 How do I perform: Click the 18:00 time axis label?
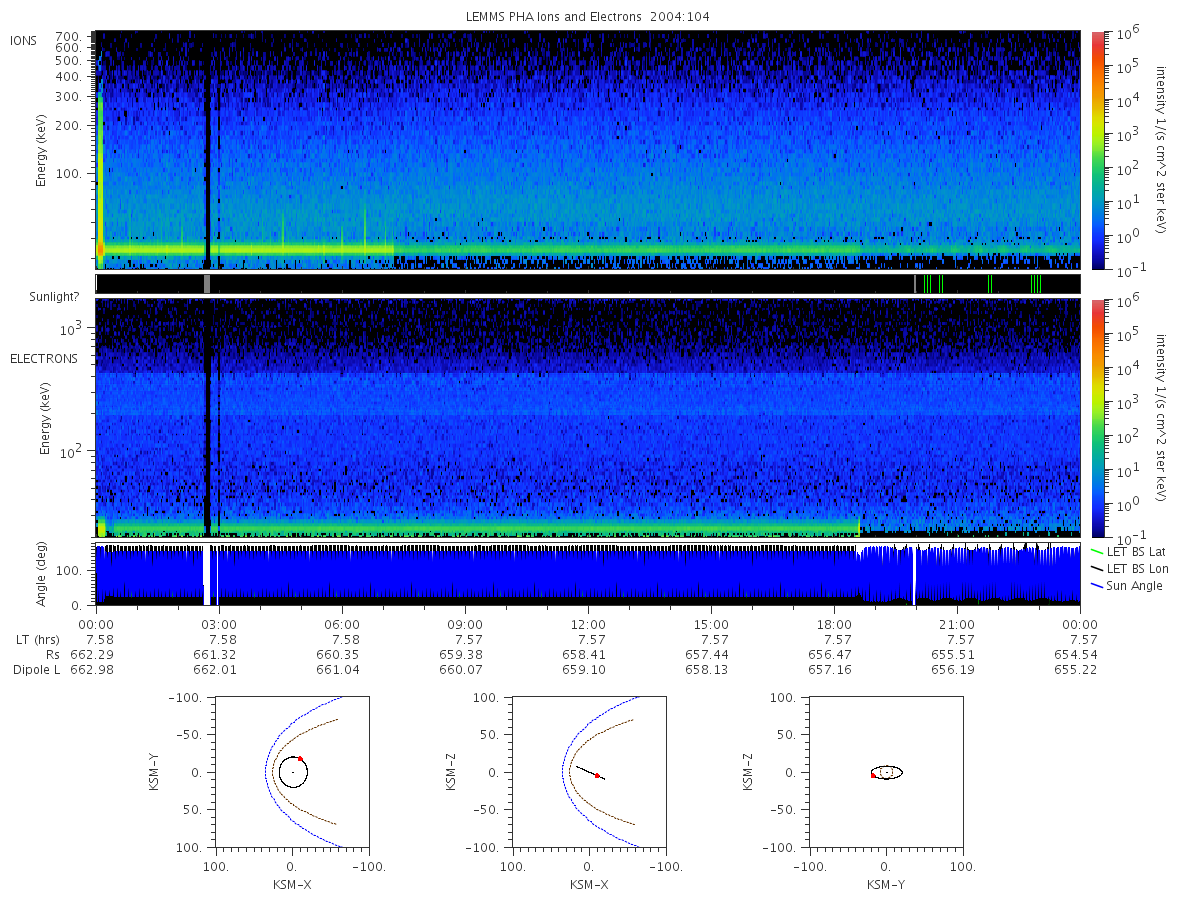coord(835,623)
